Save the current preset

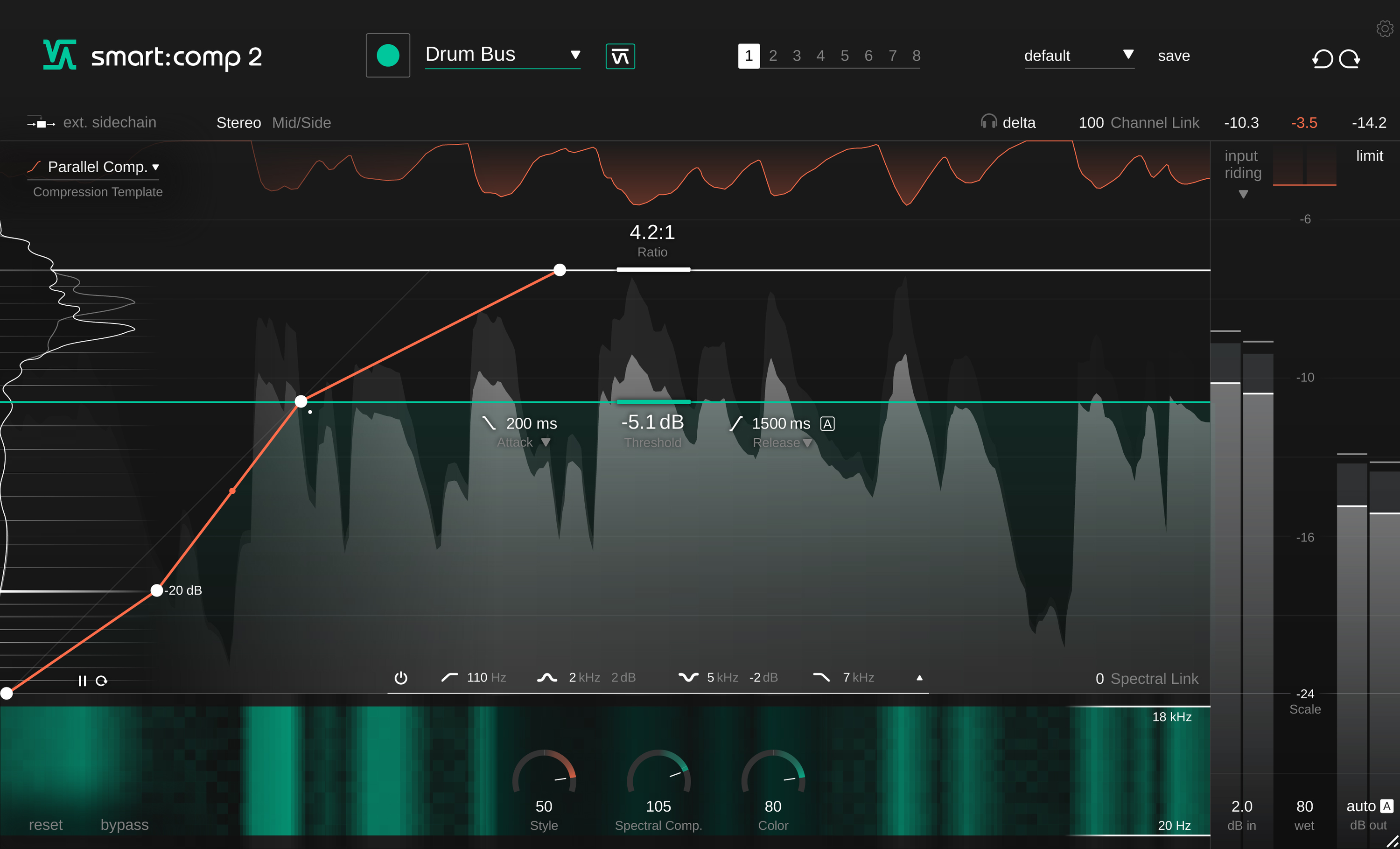[1173, 55]
